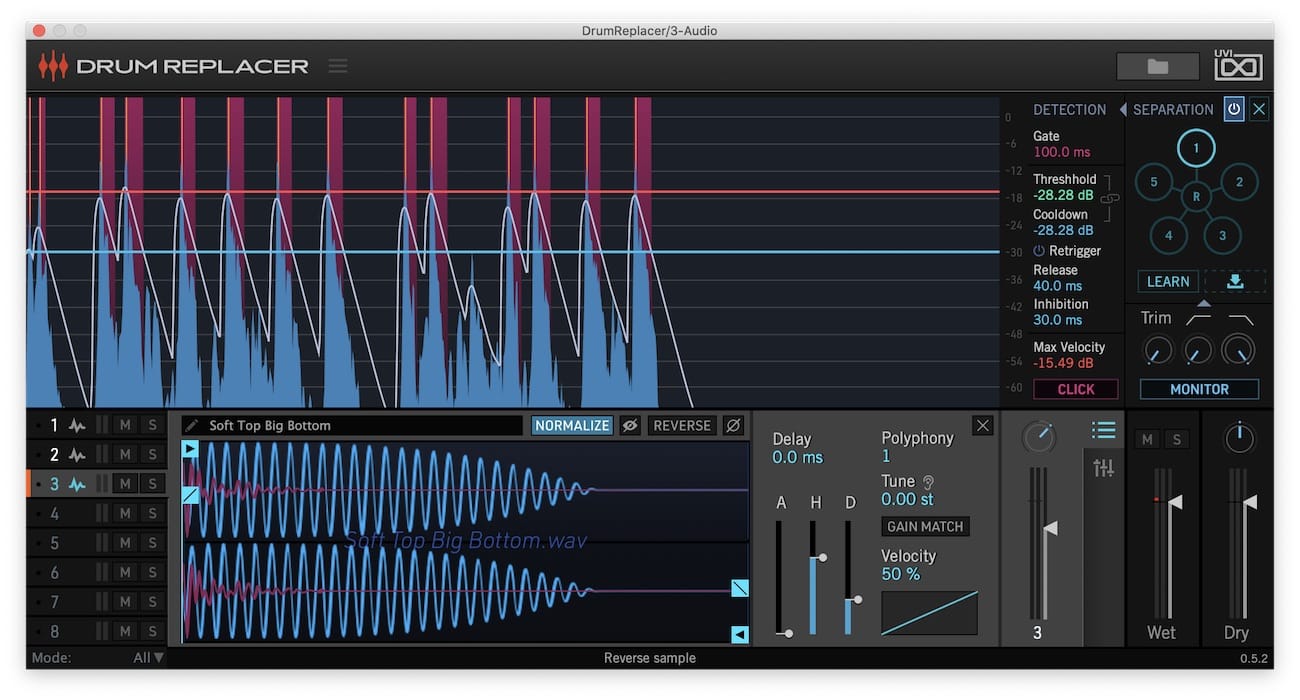
Task: Open the mixer faders view icon
Action: [x=1103, y=467]
